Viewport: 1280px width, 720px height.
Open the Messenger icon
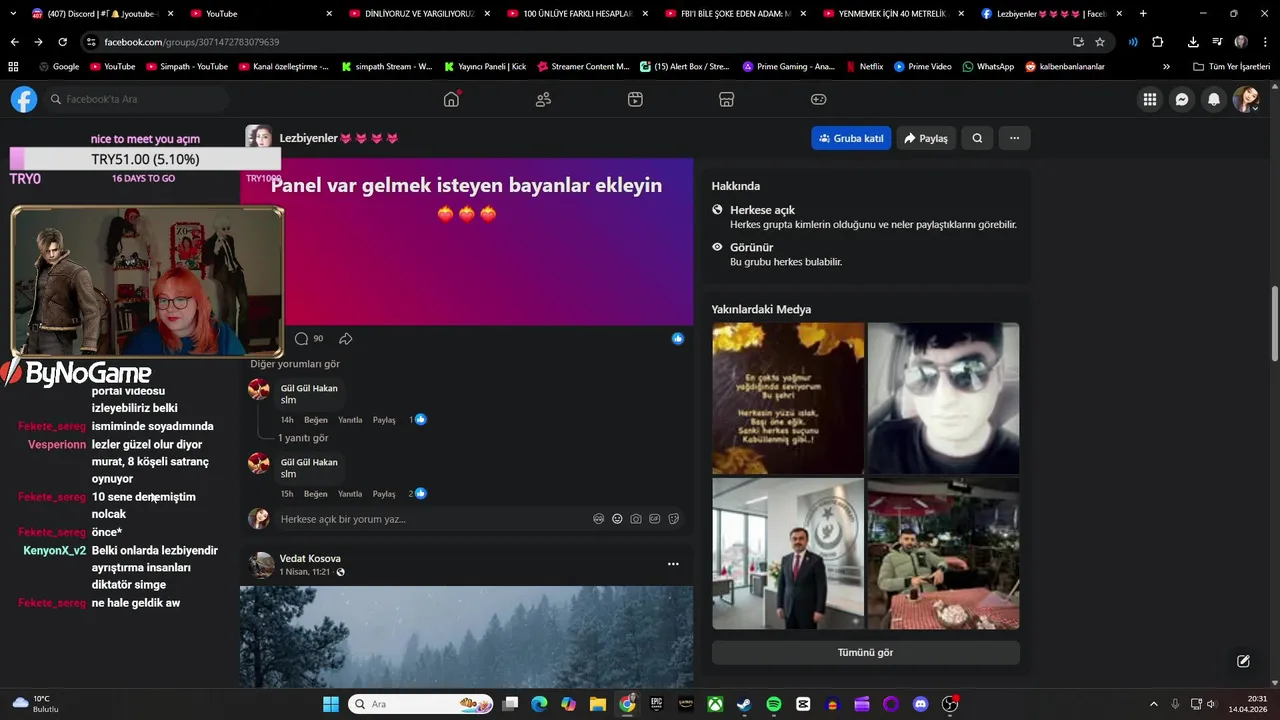(1182, 99)
